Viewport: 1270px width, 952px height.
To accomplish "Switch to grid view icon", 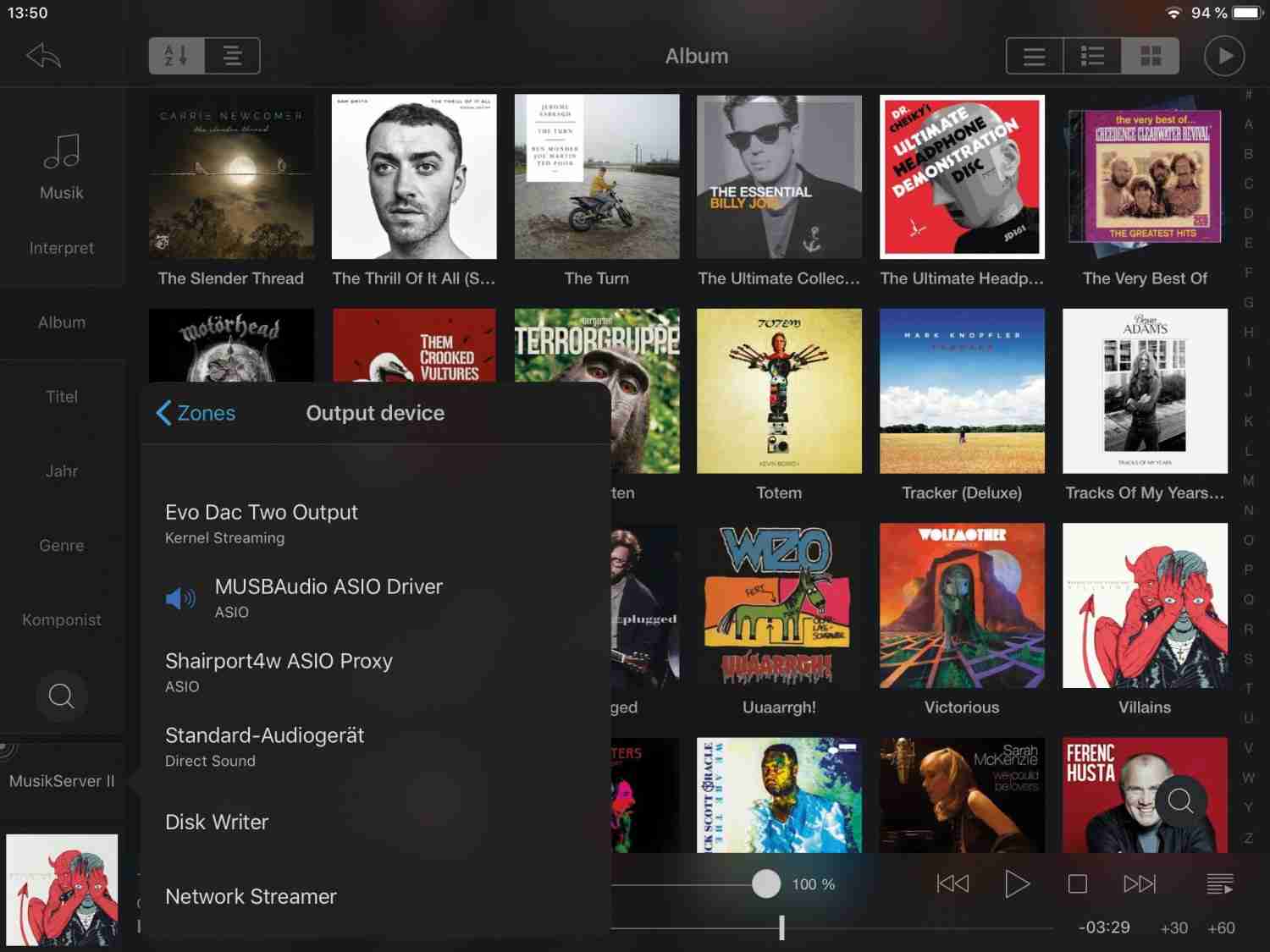I will (1151, 56).
